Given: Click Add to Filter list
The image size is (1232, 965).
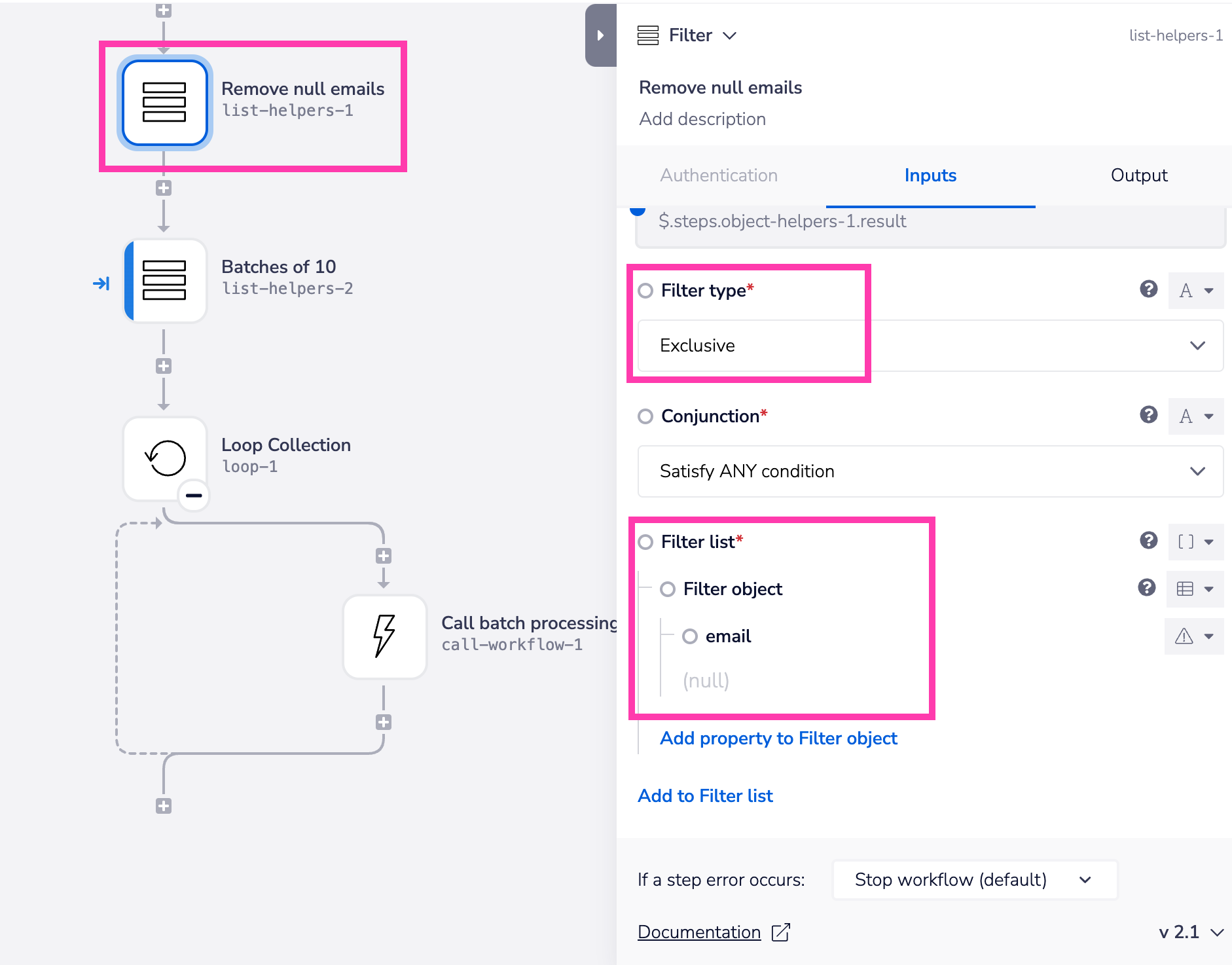Looking at the screenshot, I should point(704,795).
